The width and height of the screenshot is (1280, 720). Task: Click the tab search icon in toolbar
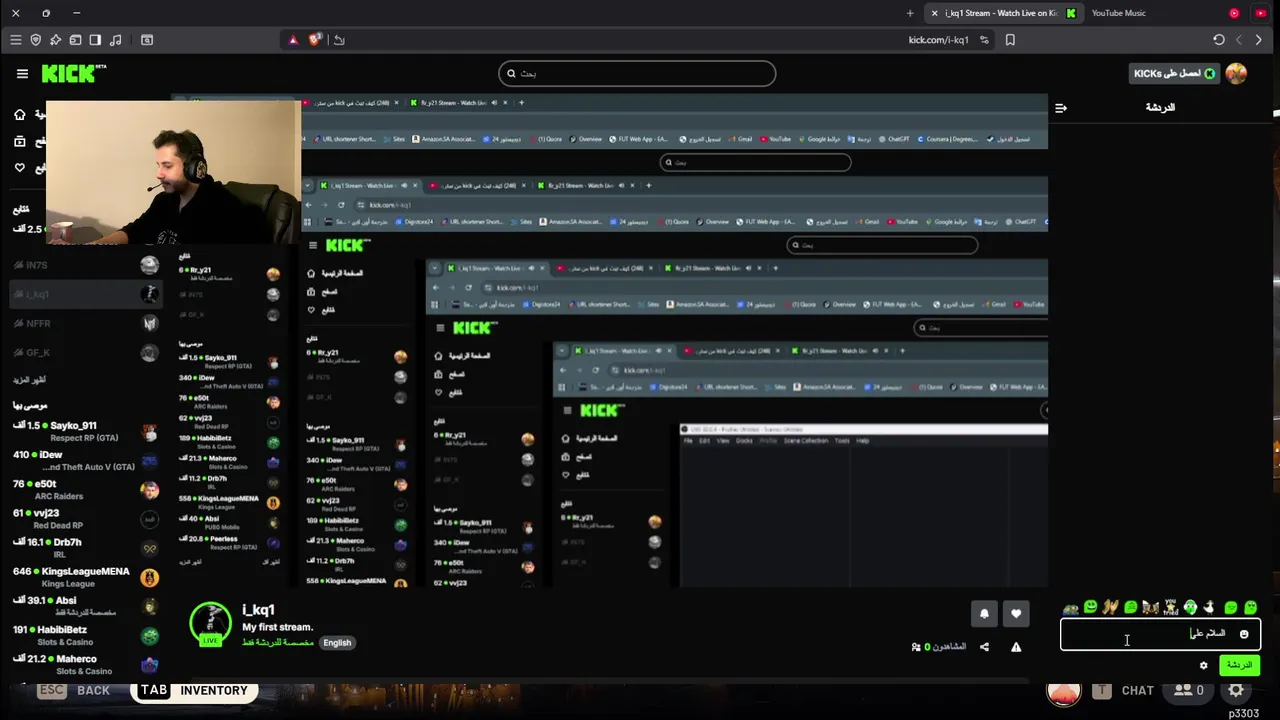(147, 40)
